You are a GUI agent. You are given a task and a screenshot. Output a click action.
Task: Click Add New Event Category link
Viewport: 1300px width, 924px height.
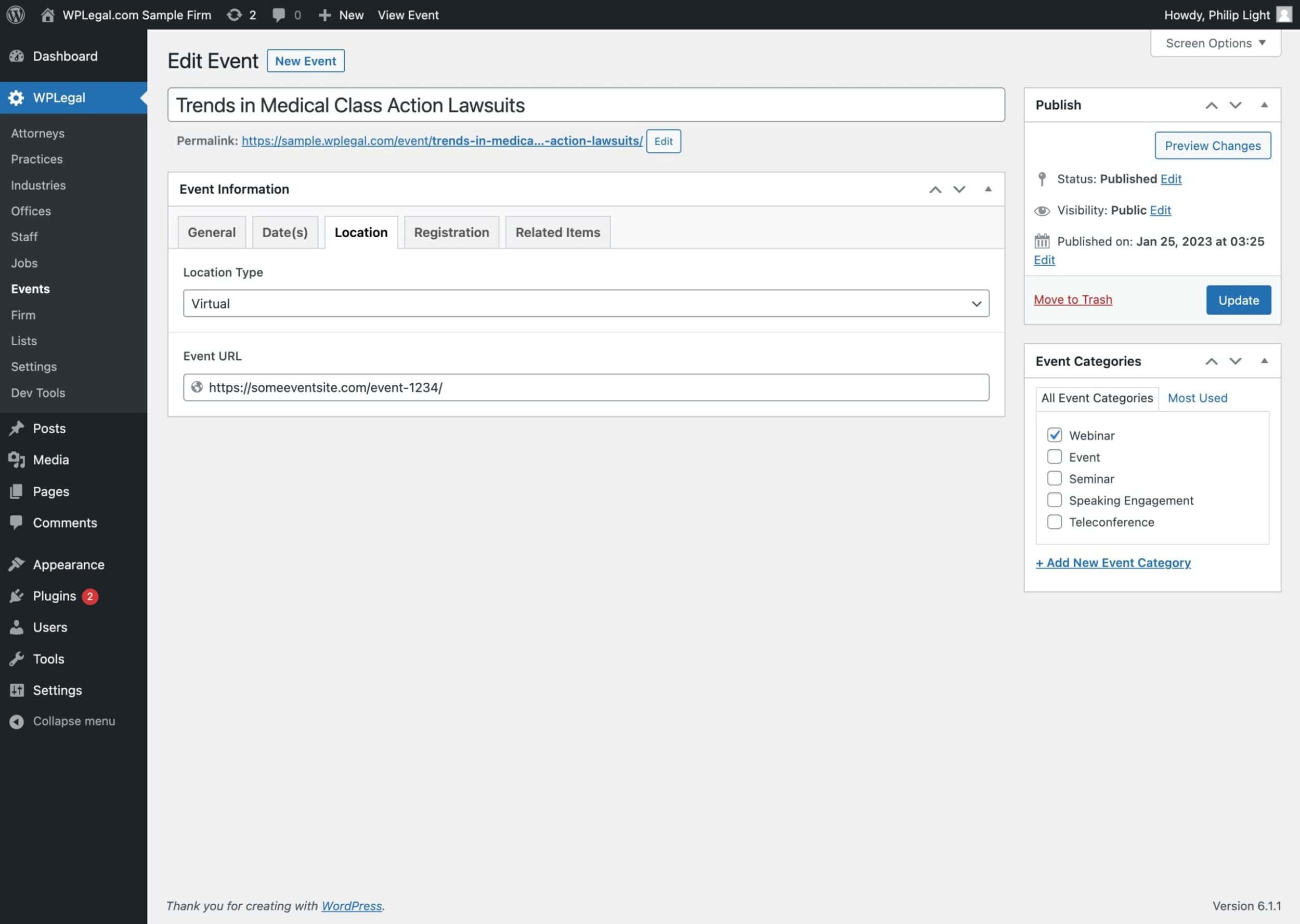1113,563
